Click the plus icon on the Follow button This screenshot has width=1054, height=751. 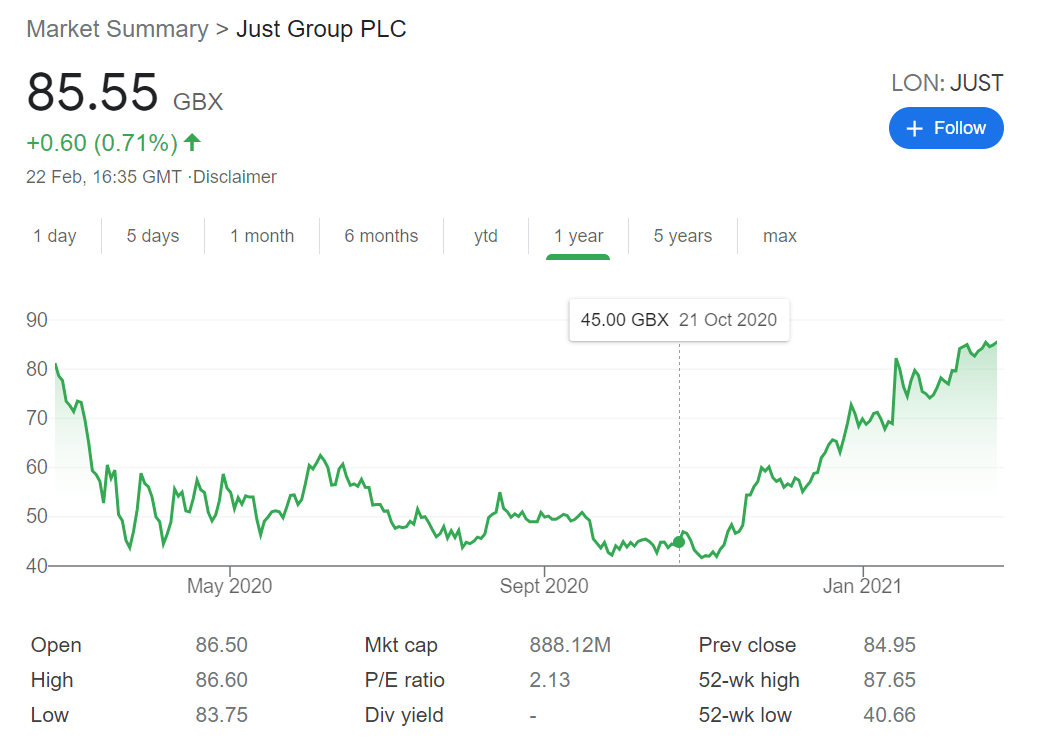(x=914, y=128)
